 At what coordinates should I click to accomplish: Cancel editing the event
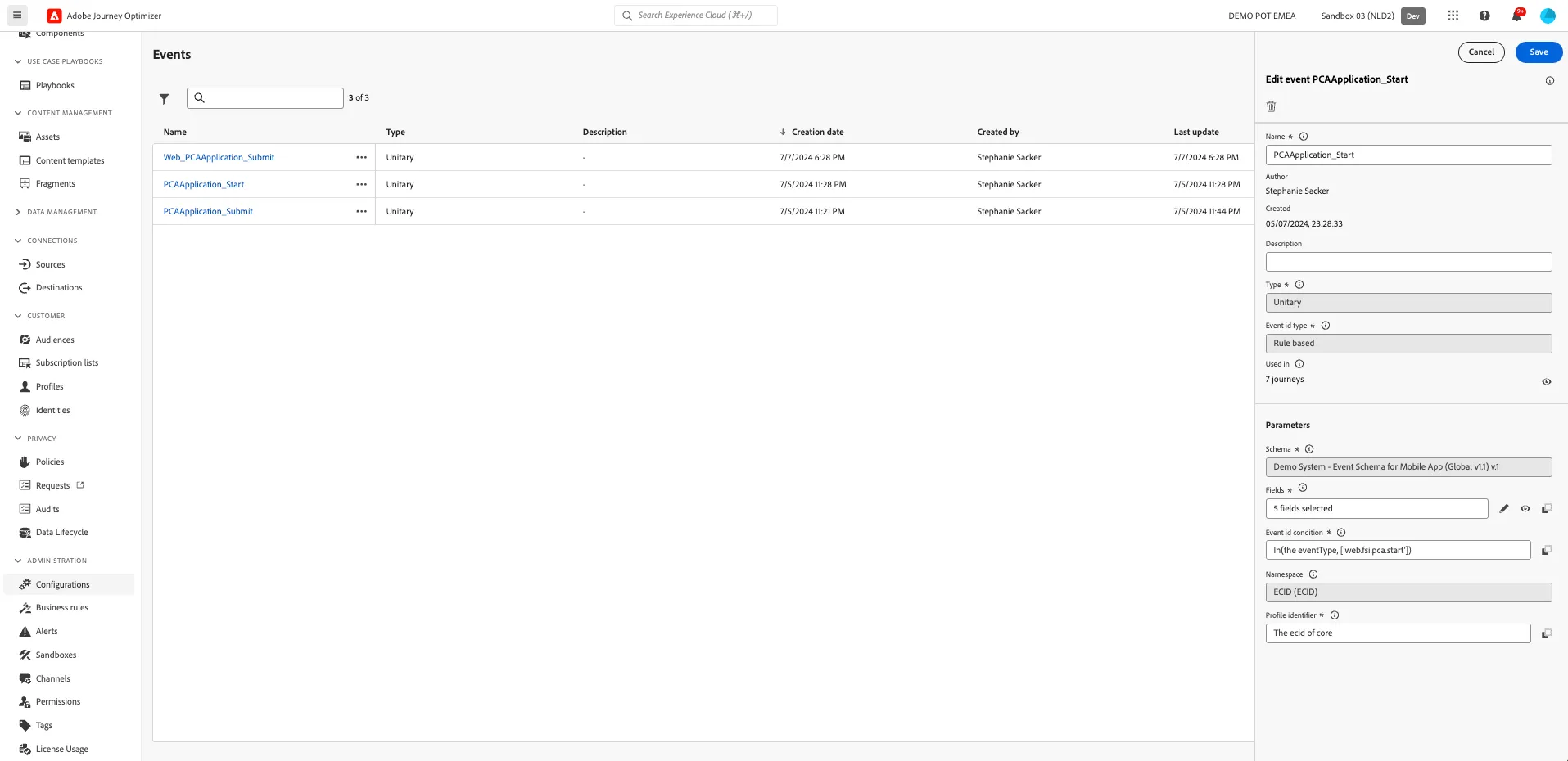pyautogui.click(x=1481, y=52)
